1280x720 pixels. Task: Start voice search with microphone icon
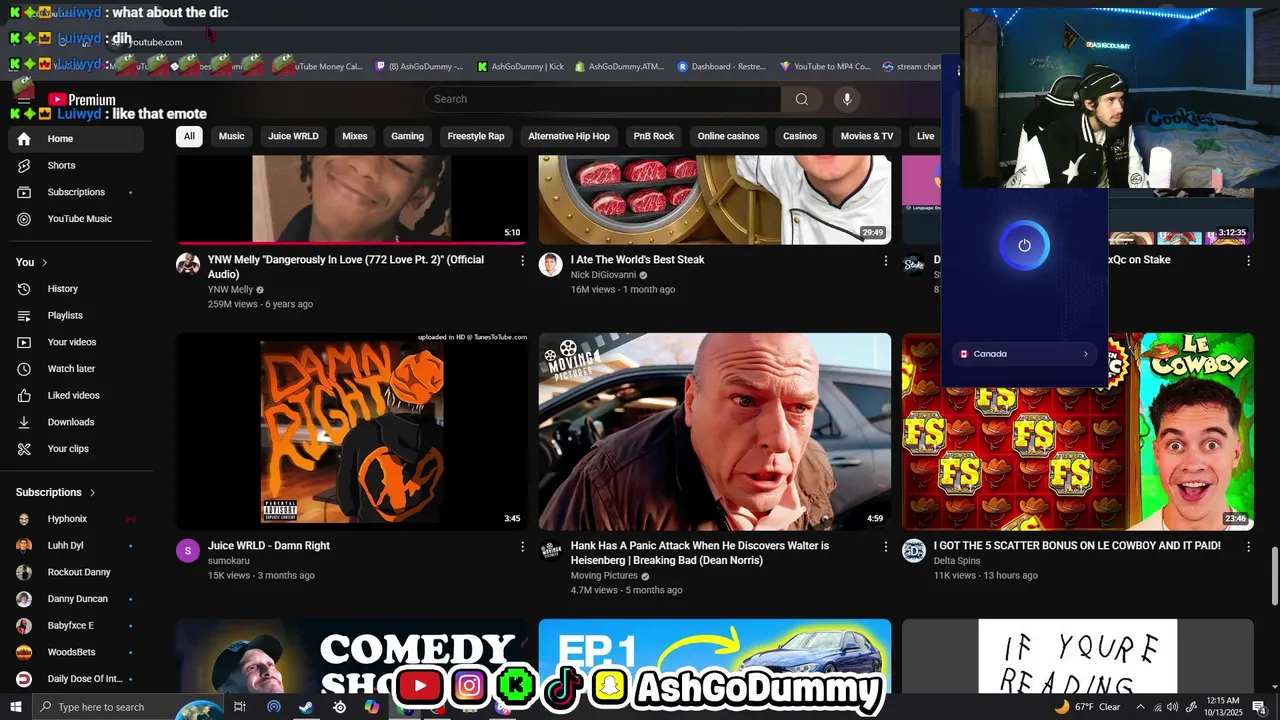[x=847, y=99]
